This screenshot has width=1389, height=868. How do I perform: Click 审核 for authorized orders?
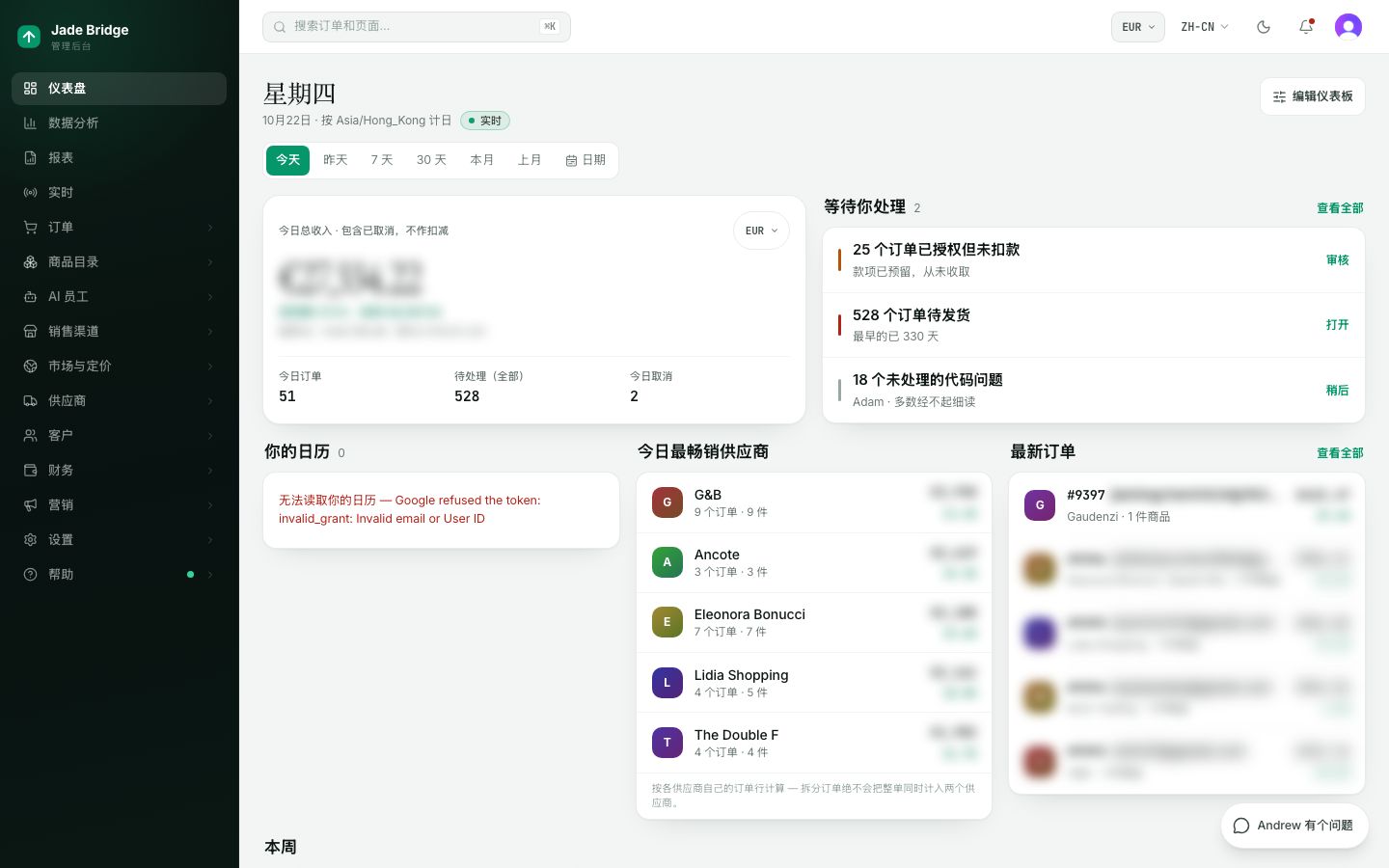[1337, 260]
